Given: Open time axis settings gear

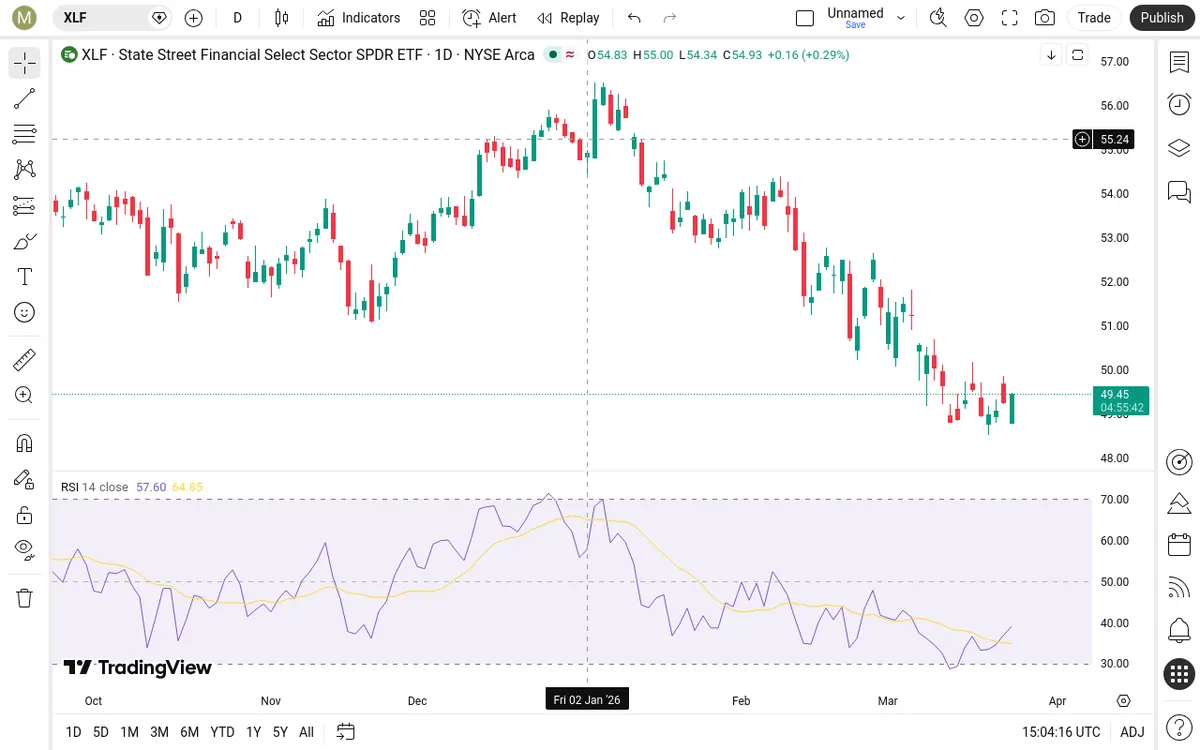Looking at the screenshot, I should [x=1124, y=701].
